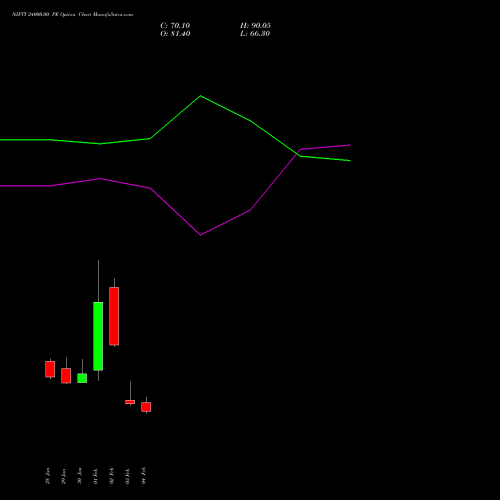Click the peak of the green indicator line
The image size is (500, 500).
[200, 96]
